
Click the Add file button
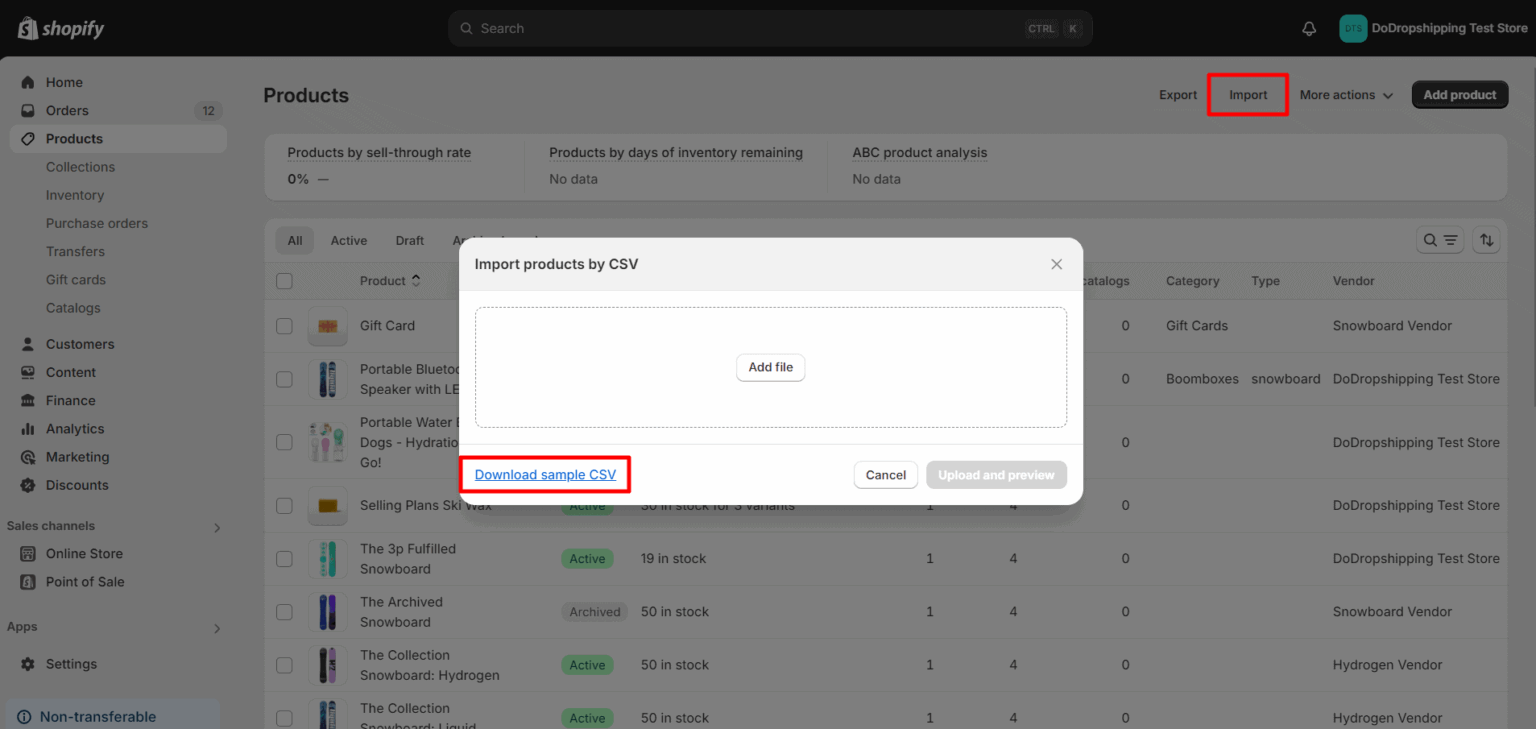tap(770, 367)
